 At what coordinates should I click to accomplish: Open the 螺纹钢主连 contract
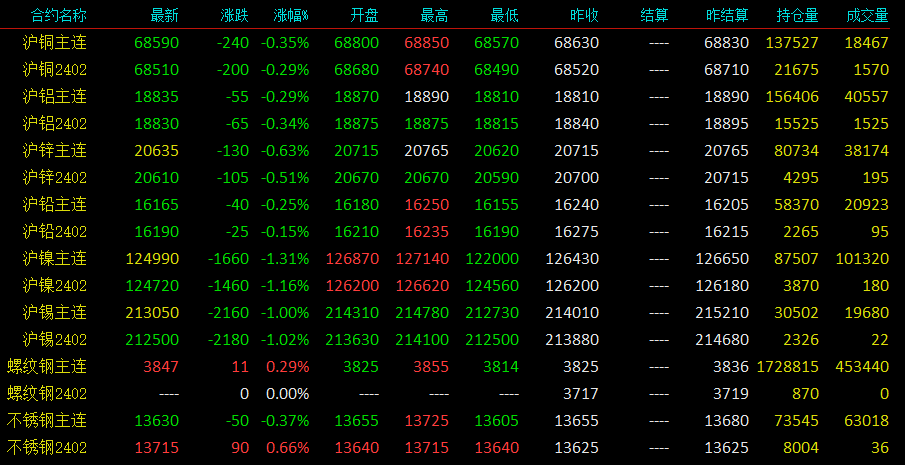coord(47,366)
